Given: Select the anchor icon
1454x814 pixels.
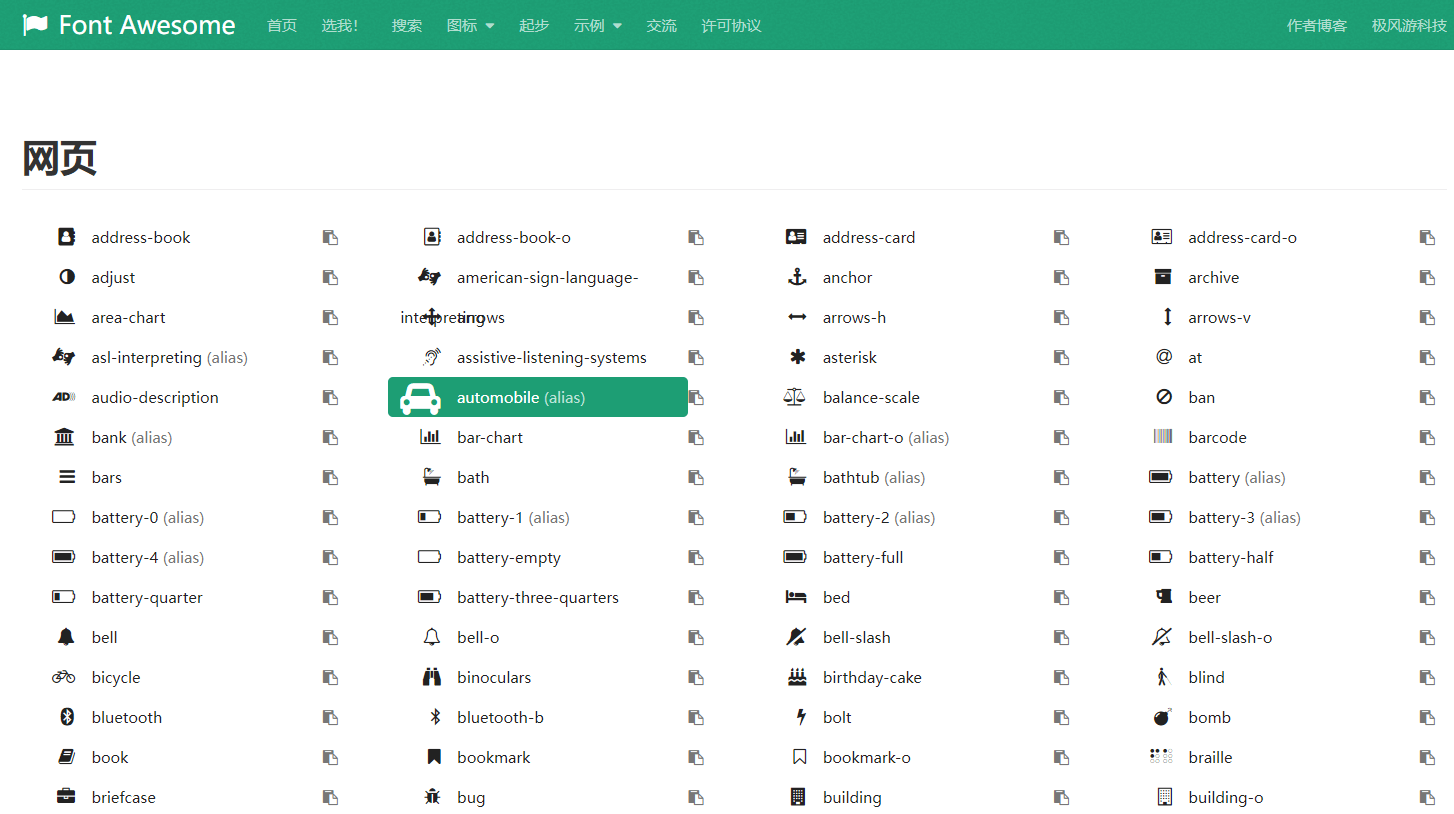Looking at the screenshot, I should (797, 277).
